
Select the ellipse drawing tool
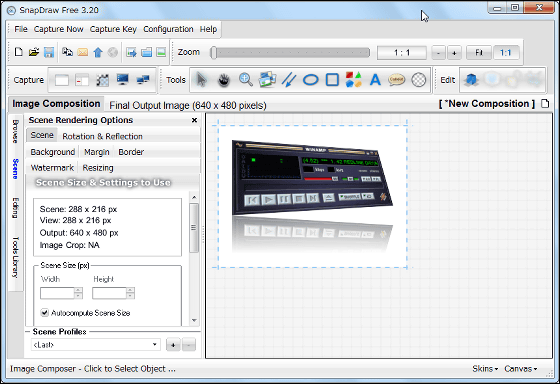pos(310,80)
